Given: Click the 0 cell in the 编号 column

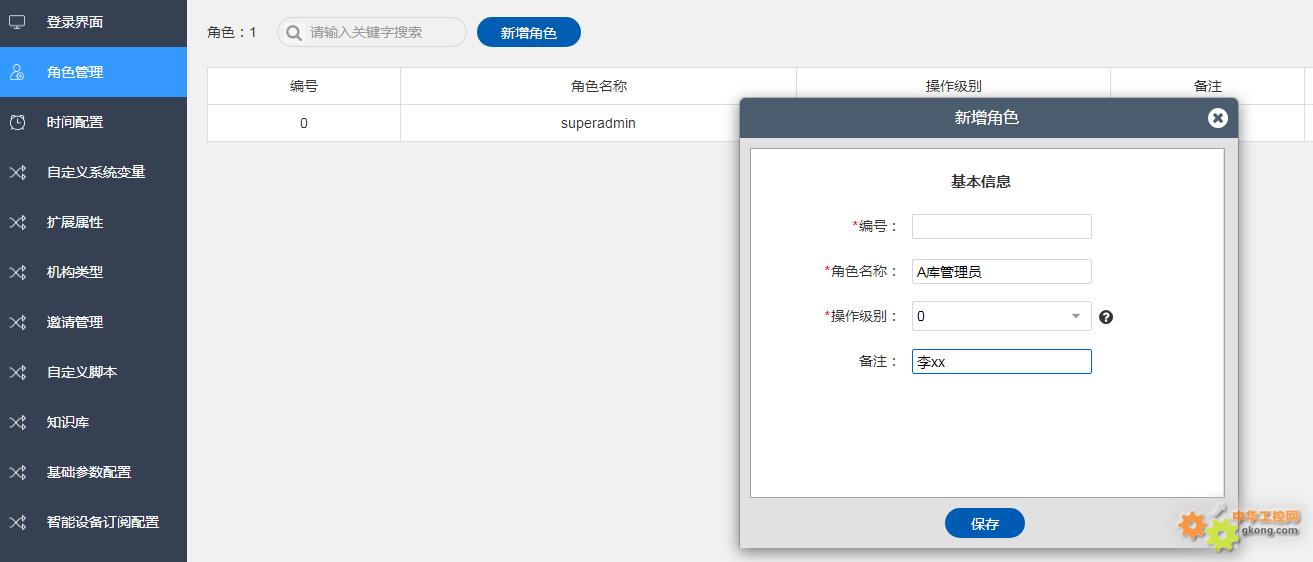Looking at the screenshot, I should tap(304, 123).
